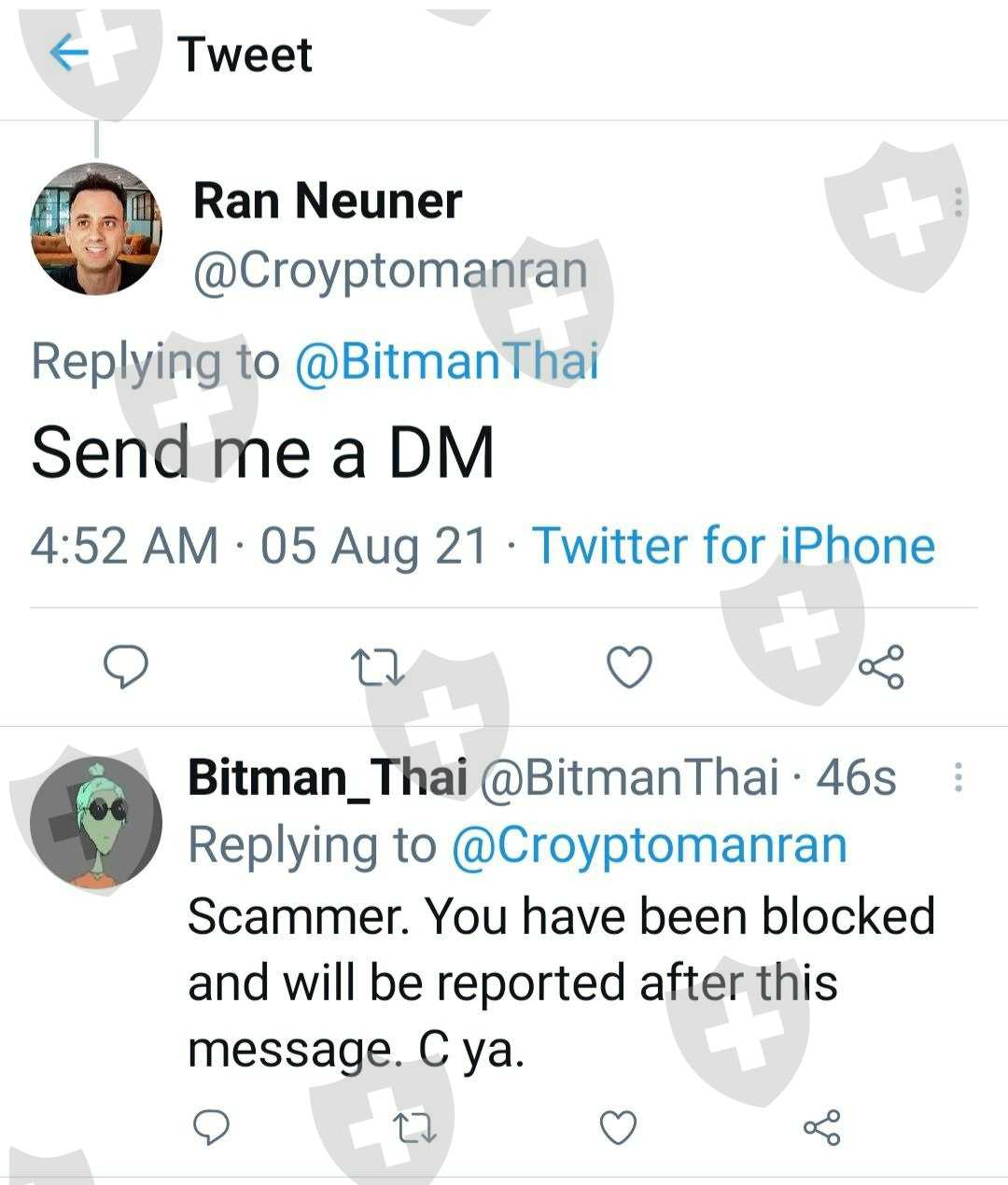Open the @Croyptomanran mention in the reply

tap(649, 845)
